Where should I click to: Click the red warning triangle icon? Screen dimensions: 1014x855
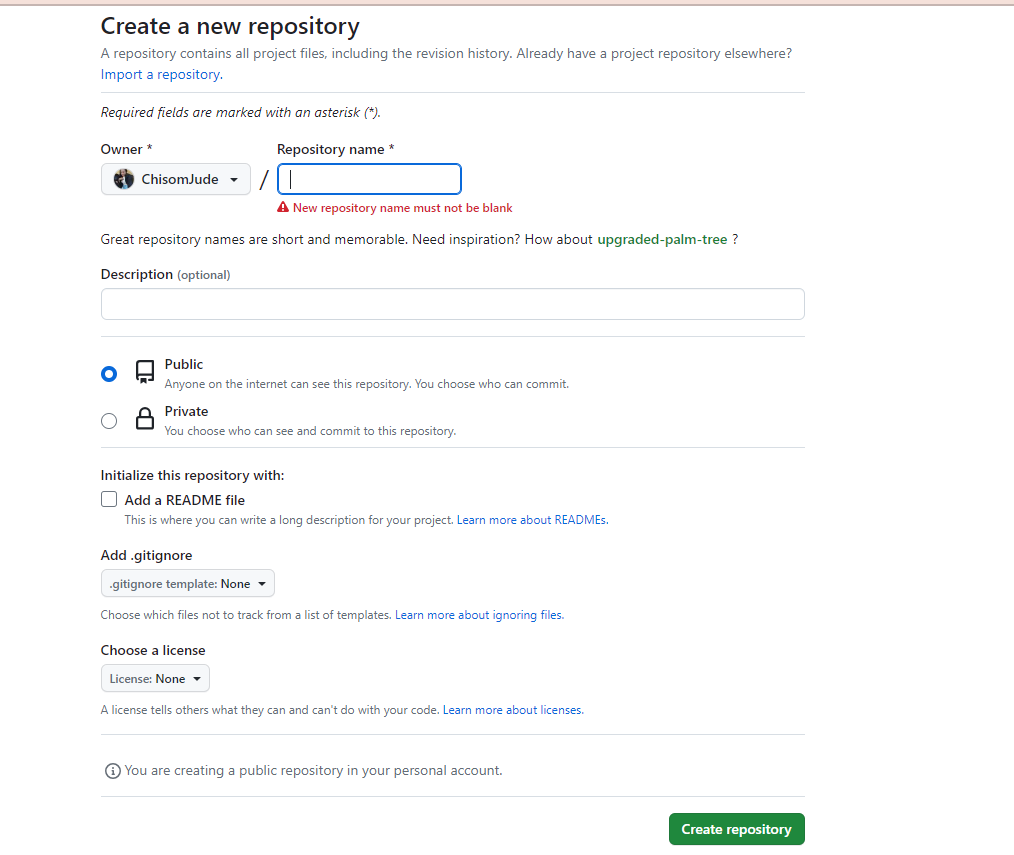pyautogui.click(x=283, y=208)
